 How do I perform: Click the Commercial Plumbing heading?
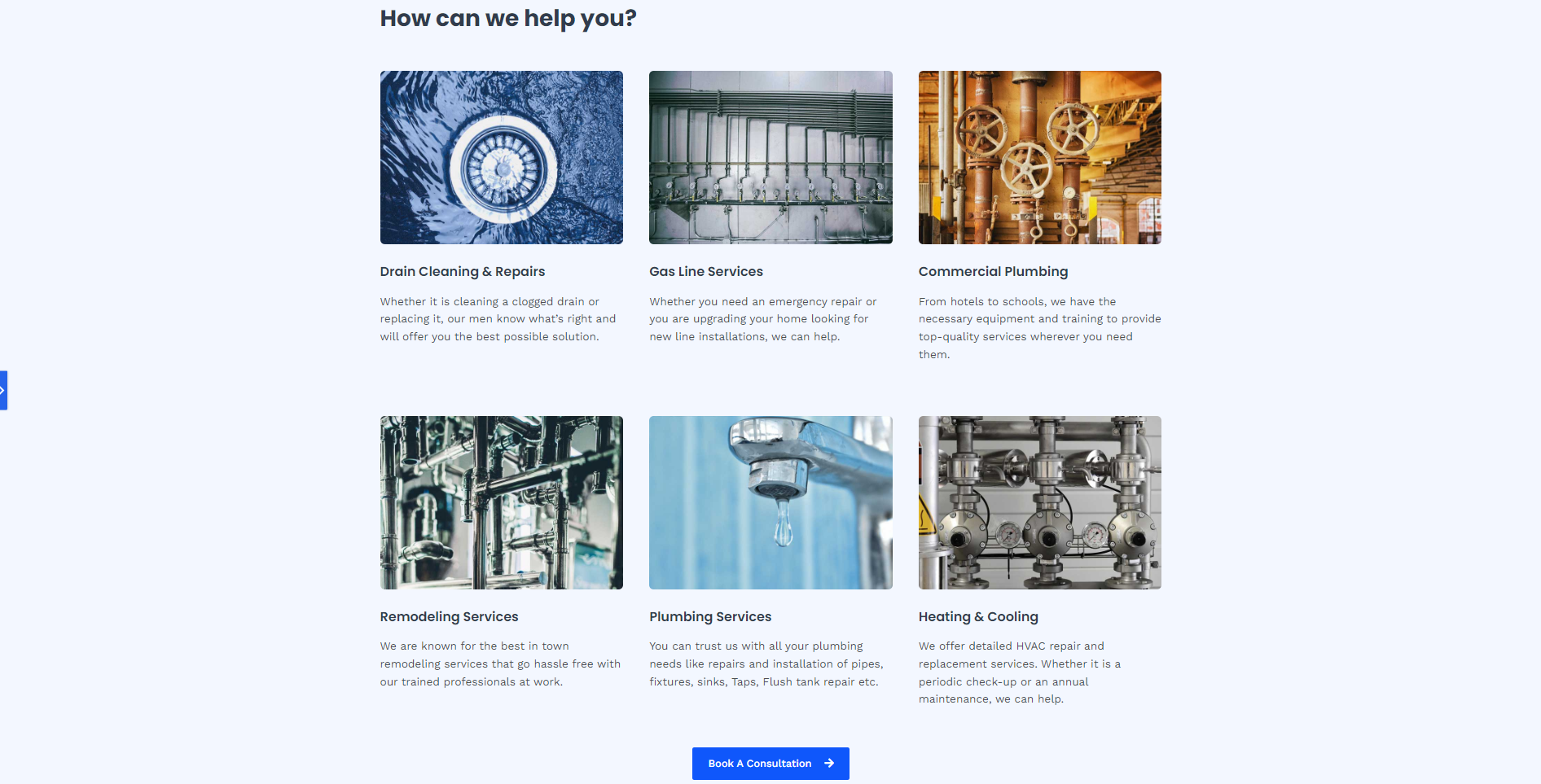tap(993, 272)
